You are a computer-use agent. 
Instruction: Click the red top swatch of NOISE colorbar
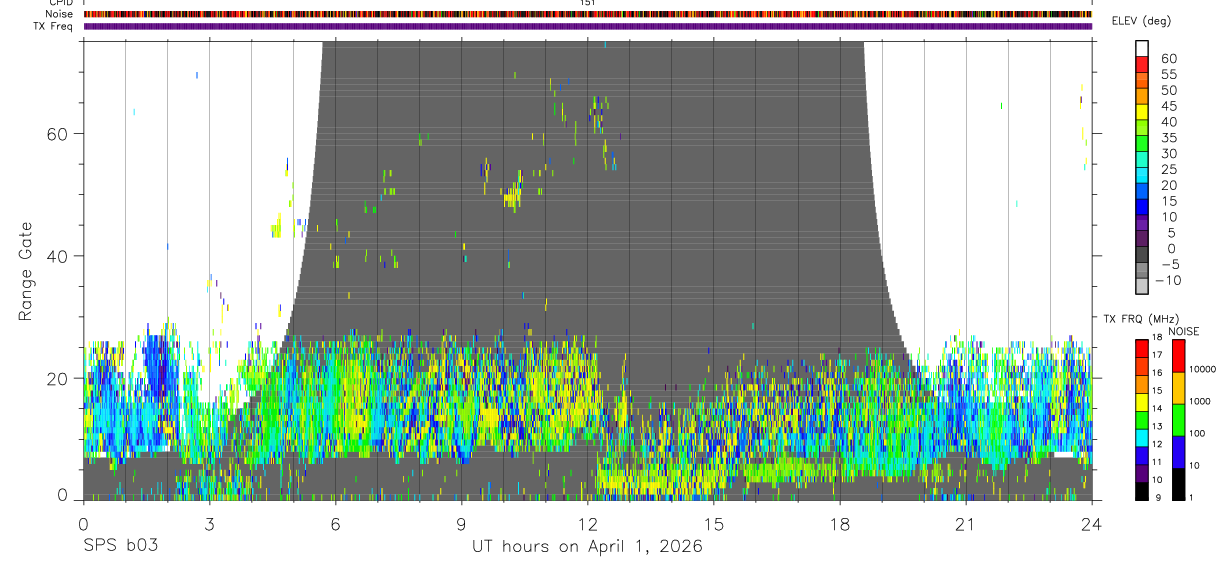click(1179, 356)
